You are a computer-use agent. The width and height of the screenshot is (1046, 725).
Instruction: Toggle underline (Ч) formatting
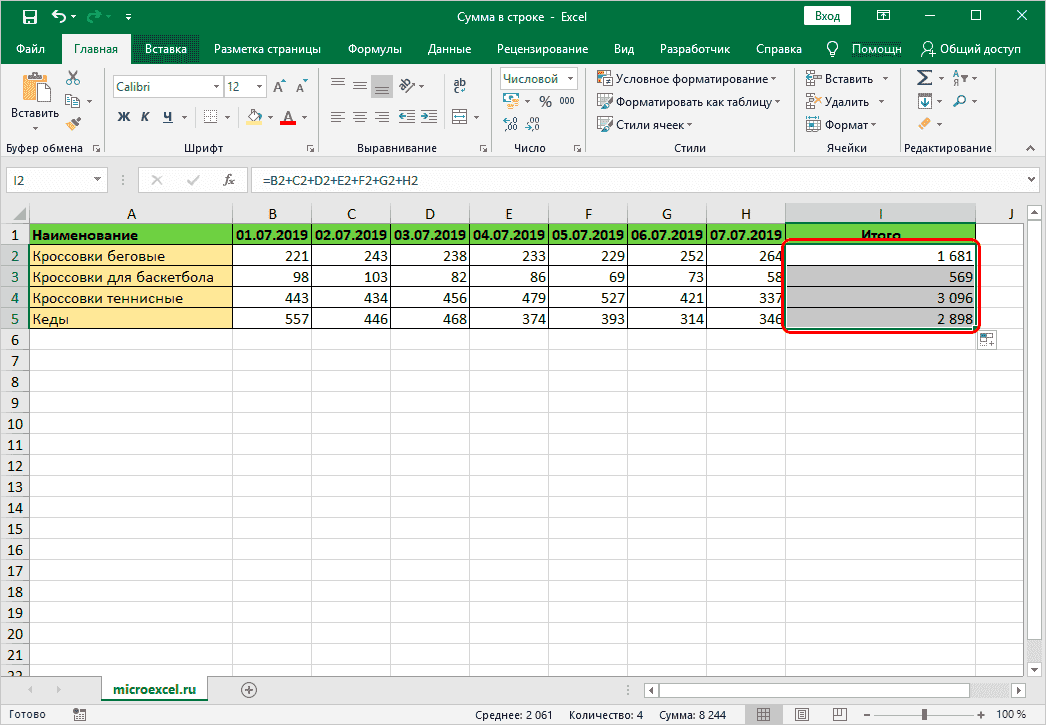168,117
